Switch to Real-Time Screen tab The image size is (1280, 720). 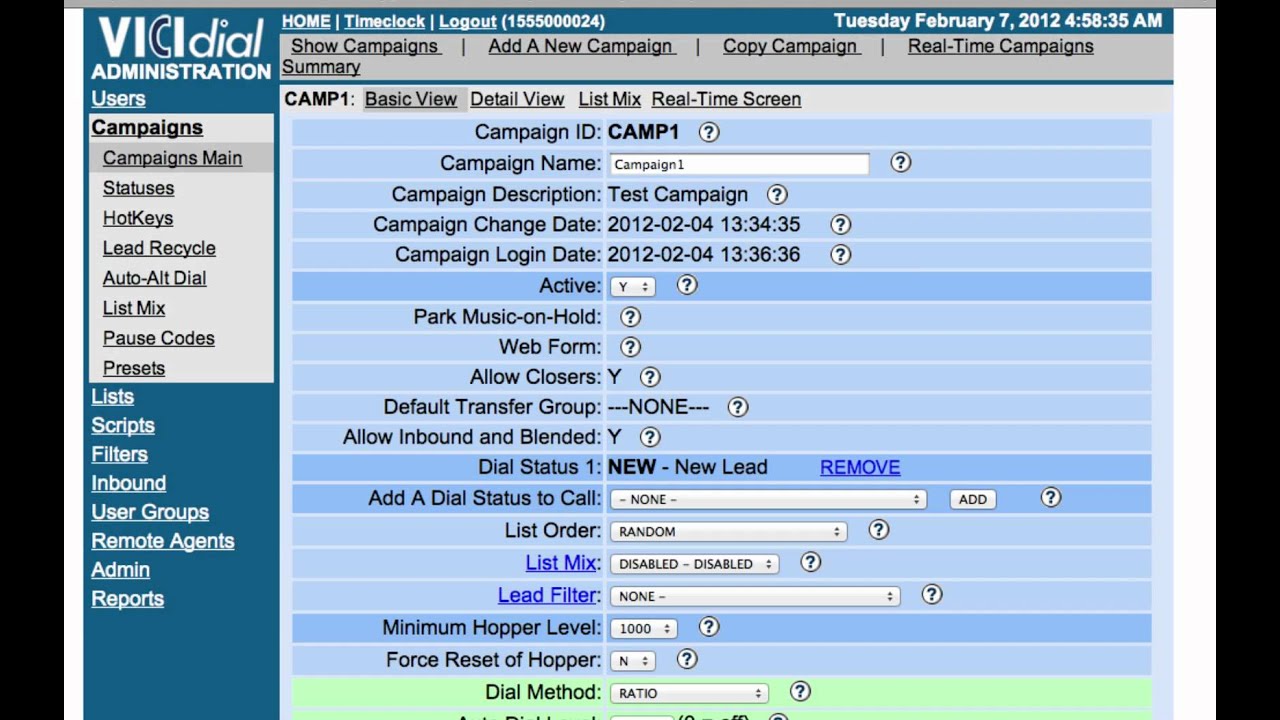726,99
